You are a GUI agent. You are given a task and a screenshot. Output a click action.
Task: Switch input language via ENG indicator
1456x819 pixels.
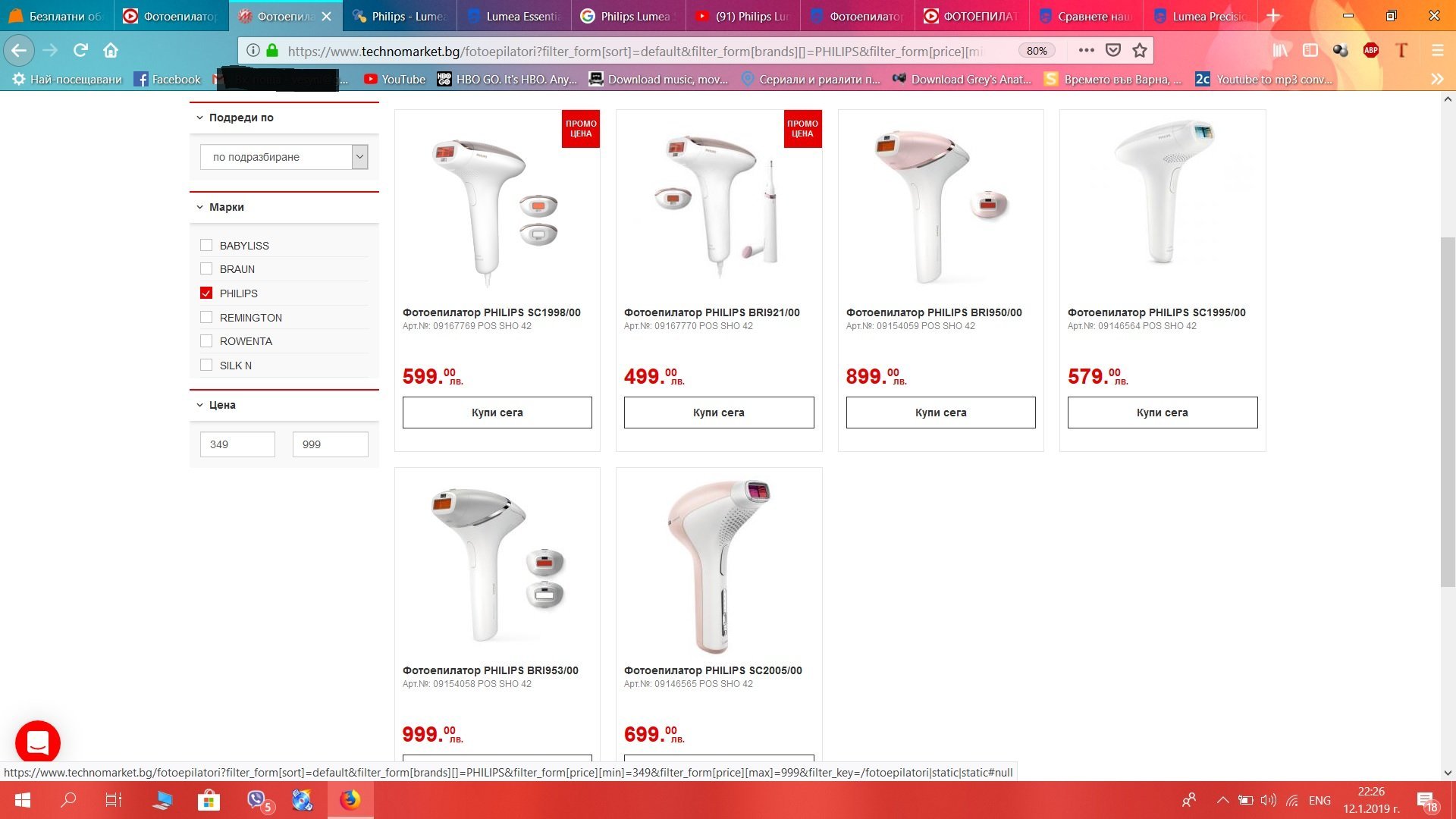(x=1319, y=800)
